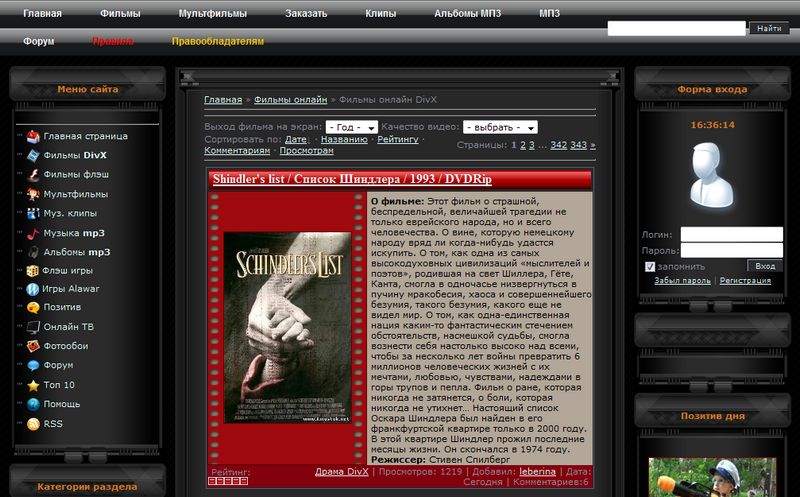Toggle the запомнить checkbox
The height and width of the screenshot is (497, 800).
649,266
